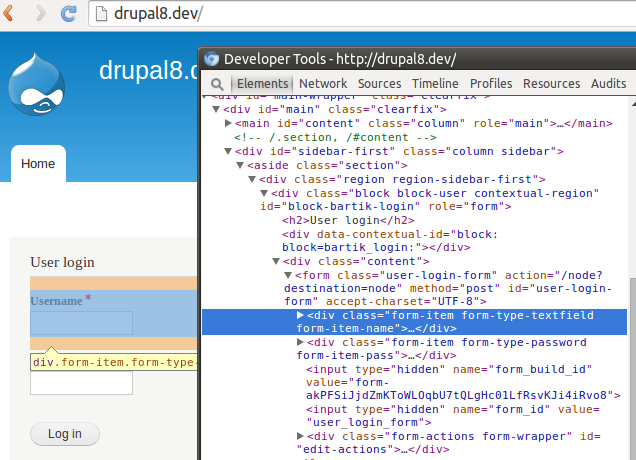The width and height of the screenshot is (636, 460).
Task: Click the DevTools magnifier inspect icon
Action: [214, 84]
